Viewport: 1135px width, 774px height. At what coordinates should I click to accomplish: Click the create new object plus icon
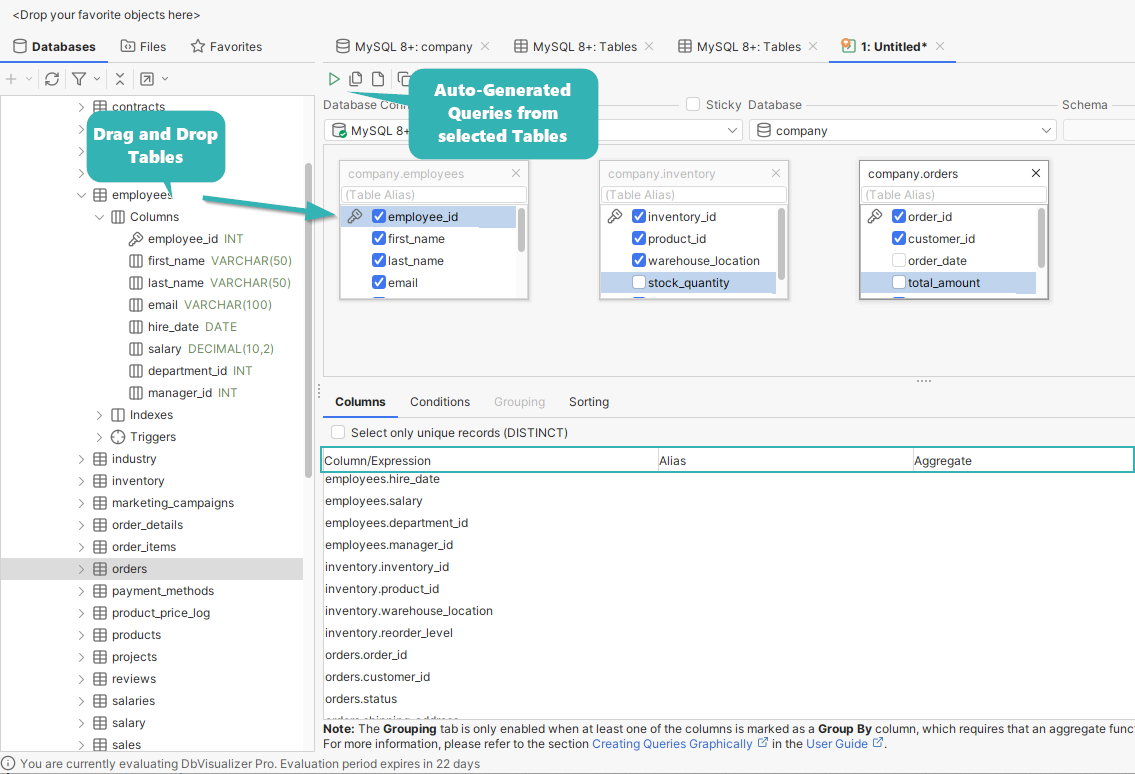pyautogui.click(x=11, y=79)
